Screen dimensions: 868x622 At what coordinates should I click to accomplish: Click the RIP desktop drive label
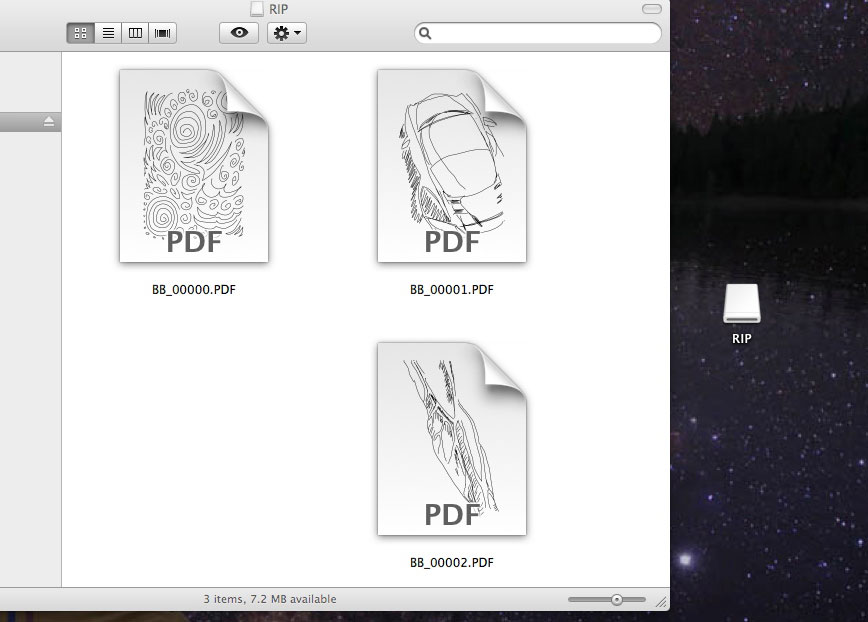point(742,339)
